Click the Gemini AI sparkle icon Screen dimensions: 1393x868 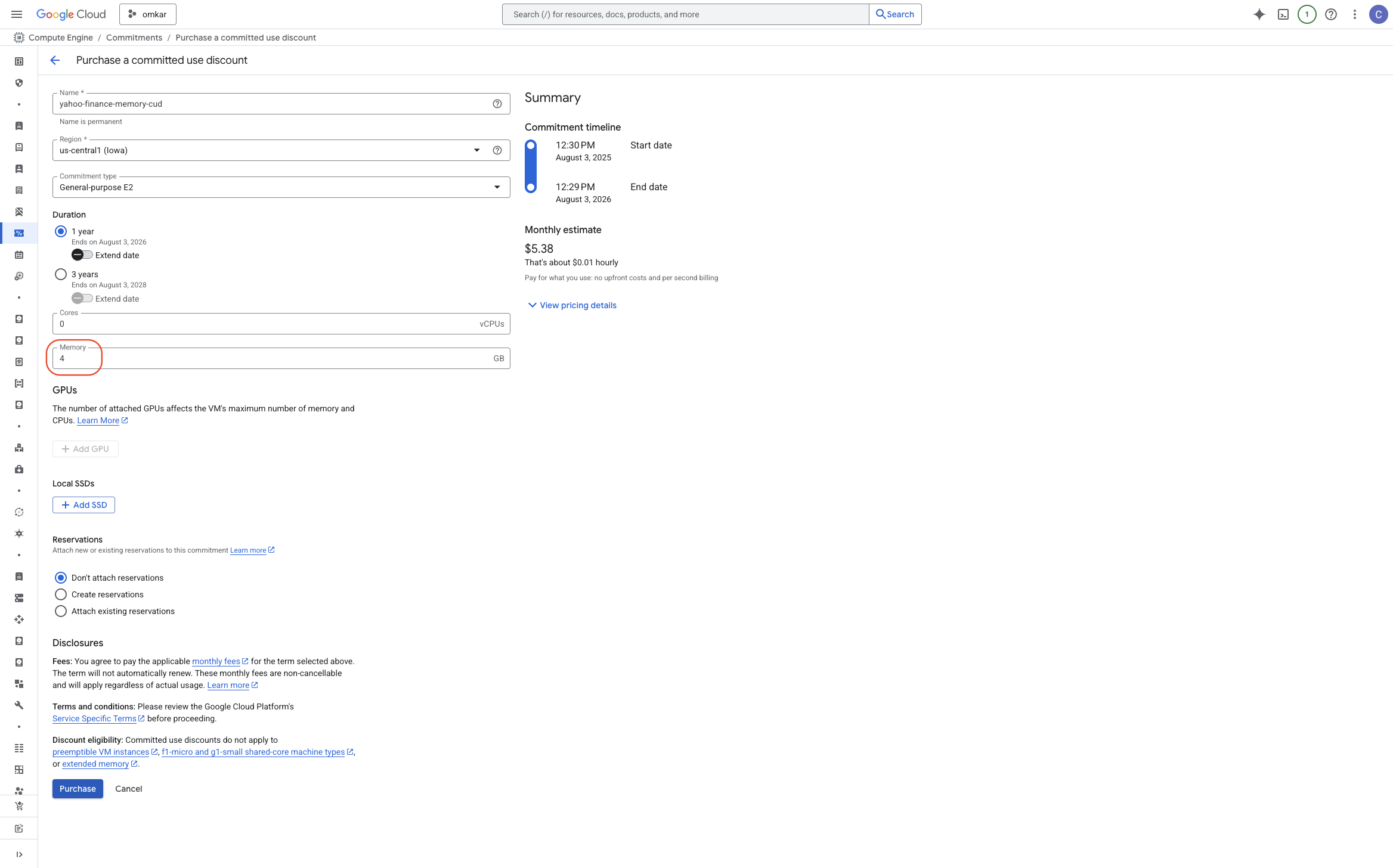coord(1259,14)
